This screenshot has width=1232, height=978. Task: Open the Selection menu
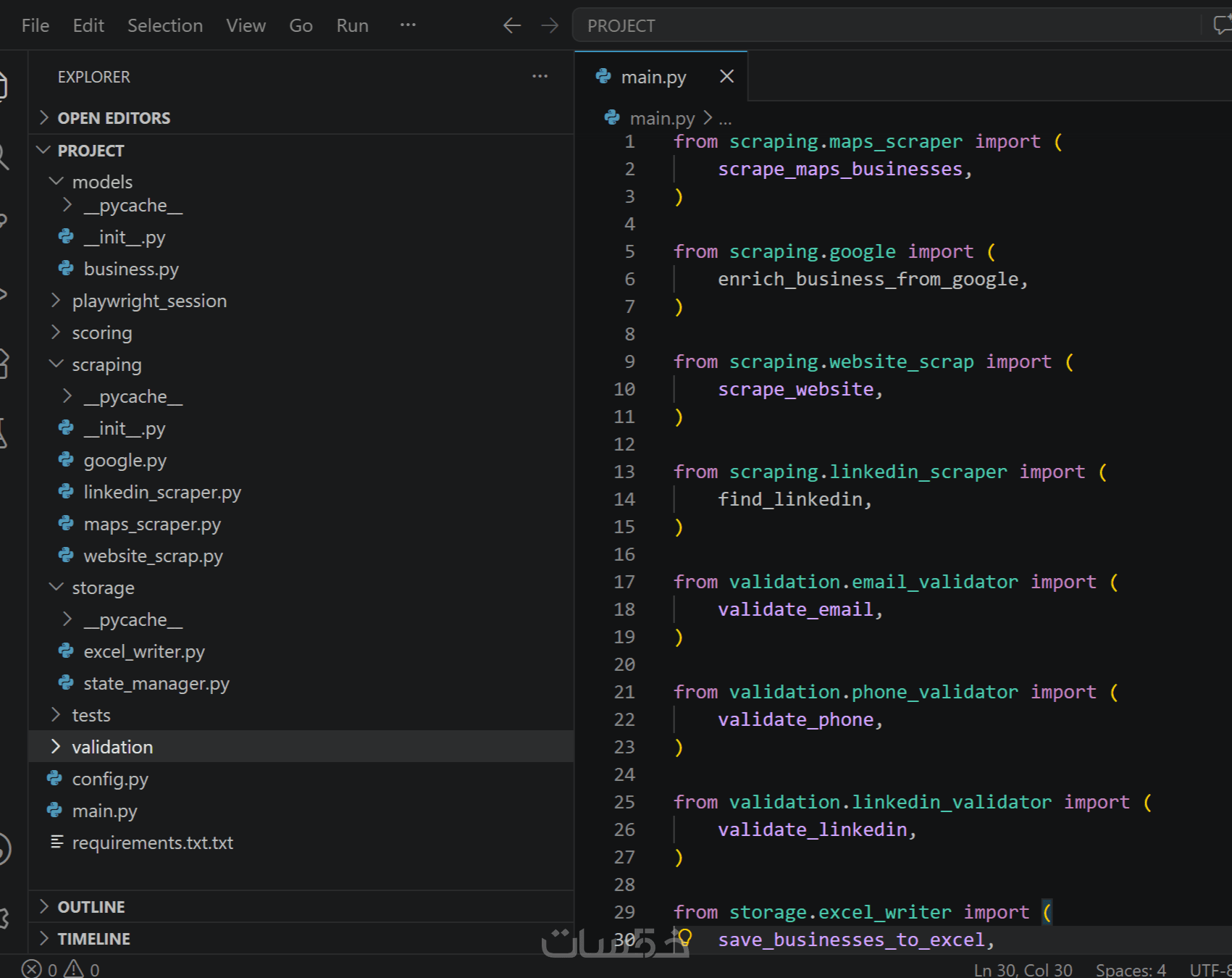(x=165, y=25)
